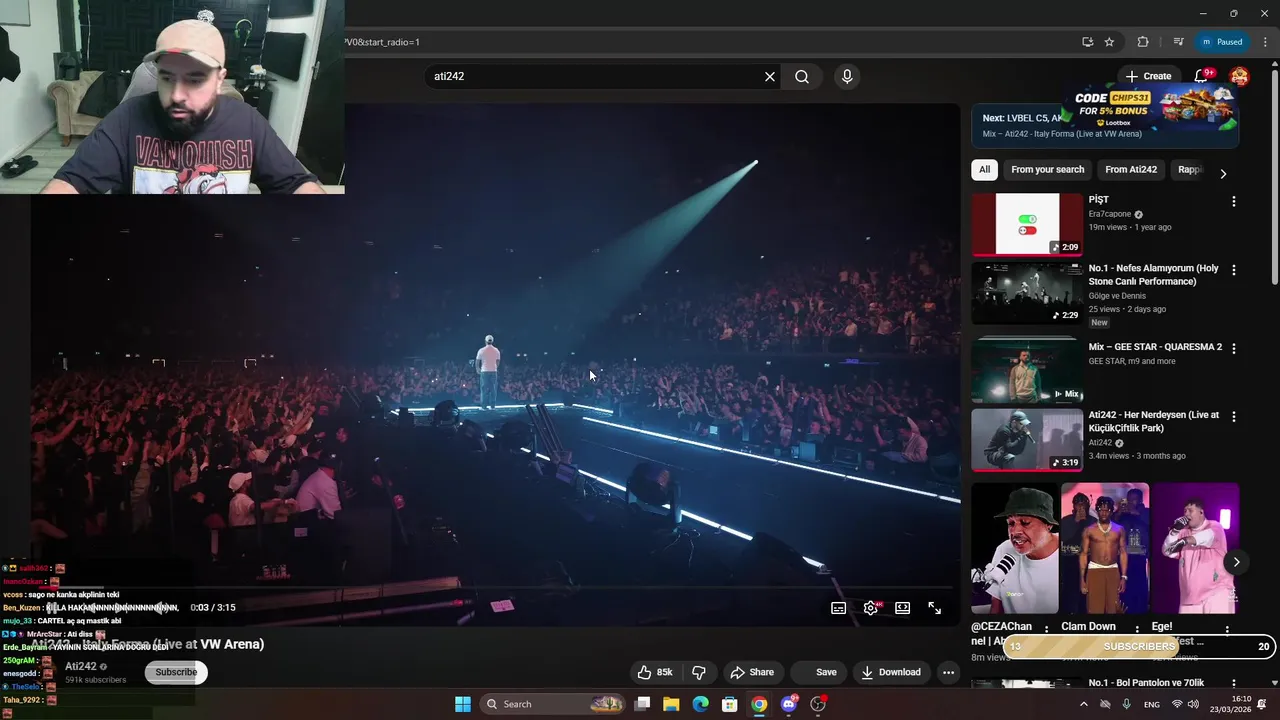Open YouTube notifications bell
Viewport: 1280px width, 720px height.
click(1201, 76)
